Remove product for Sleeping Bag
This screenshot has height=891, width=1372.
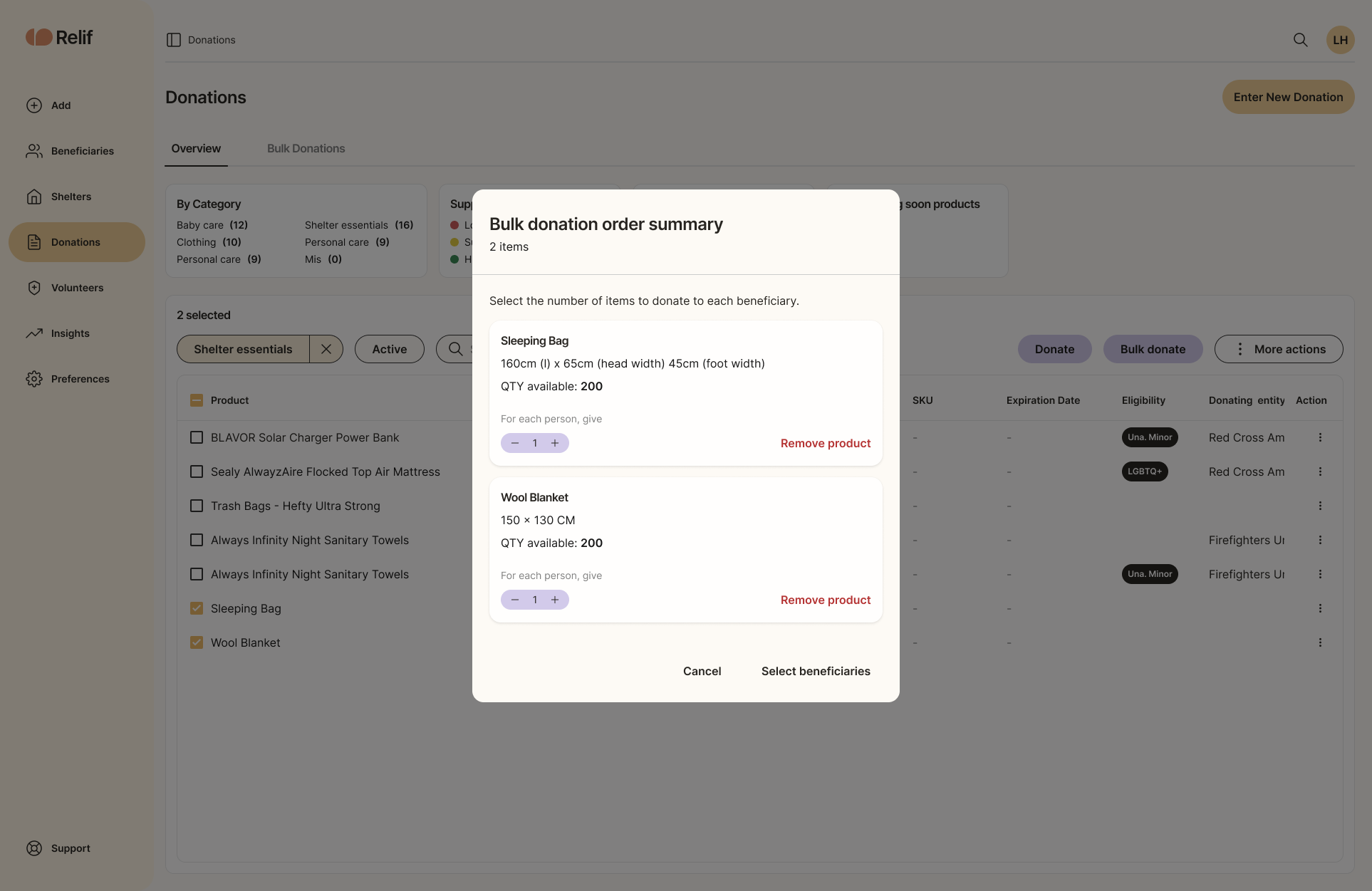click(826, 443)
